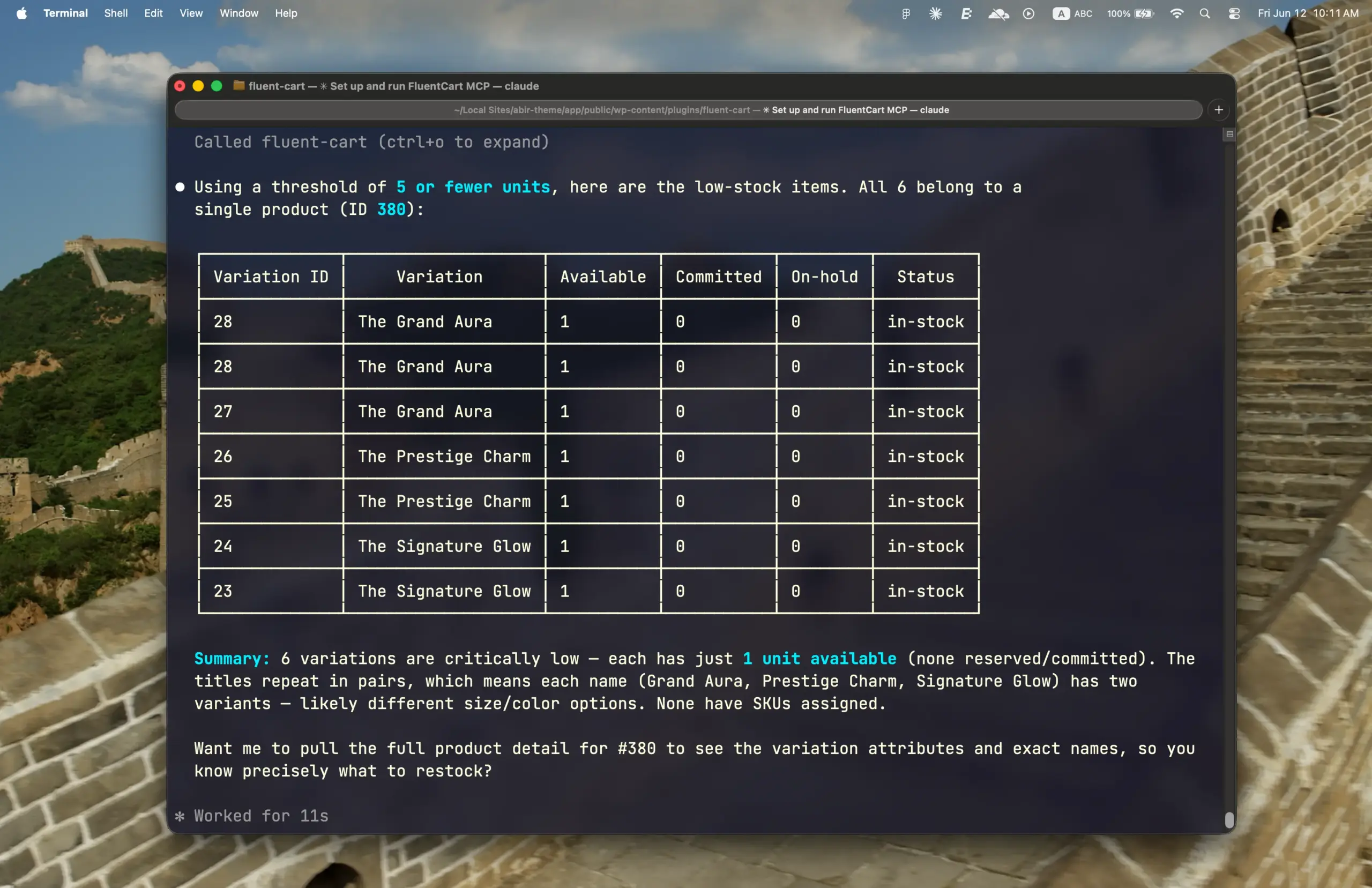This screenshot has width=1372, height=888.
Task: Click 'in-stock' status in row 23
Action: tap(926, 592)
